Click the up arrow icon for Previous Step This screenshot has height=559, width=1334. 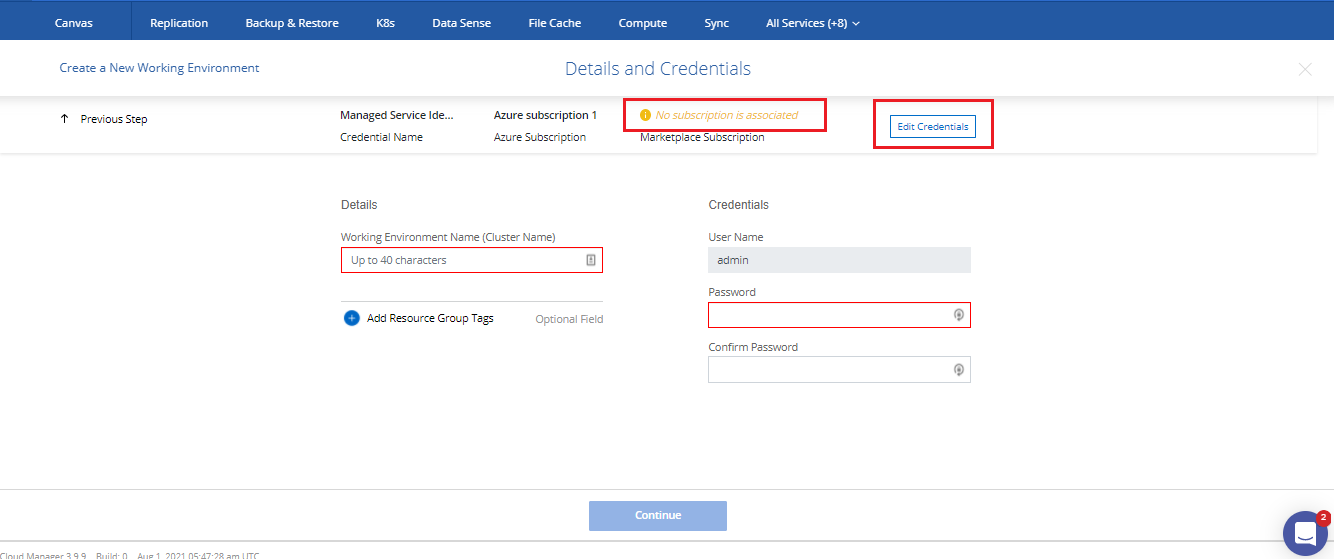[x=65, y=119]
